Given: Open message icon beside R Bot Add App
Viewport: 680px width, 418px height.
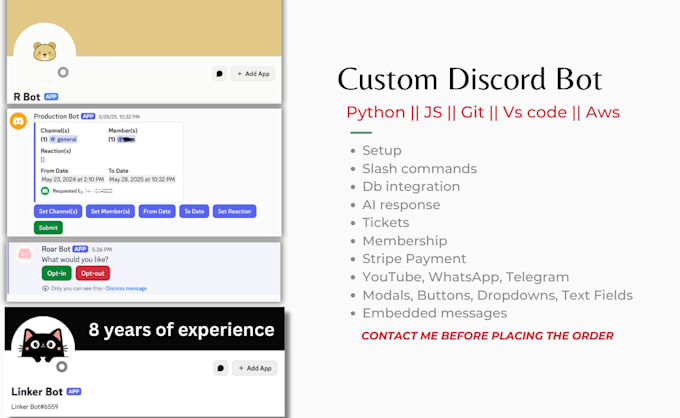Looking at the screenshot, I should pos(219,74).
